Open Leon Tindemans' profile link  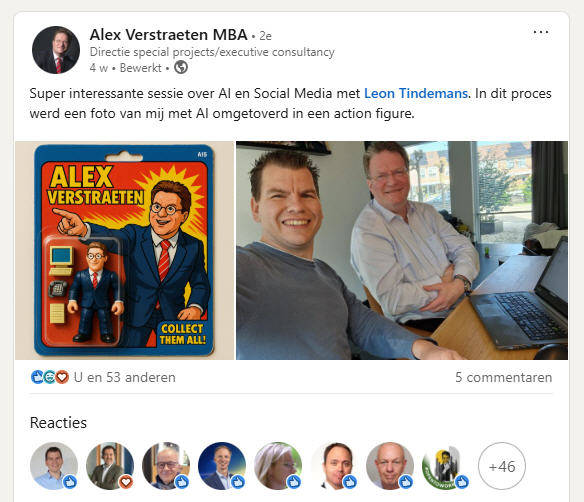[x=415, y=93]
